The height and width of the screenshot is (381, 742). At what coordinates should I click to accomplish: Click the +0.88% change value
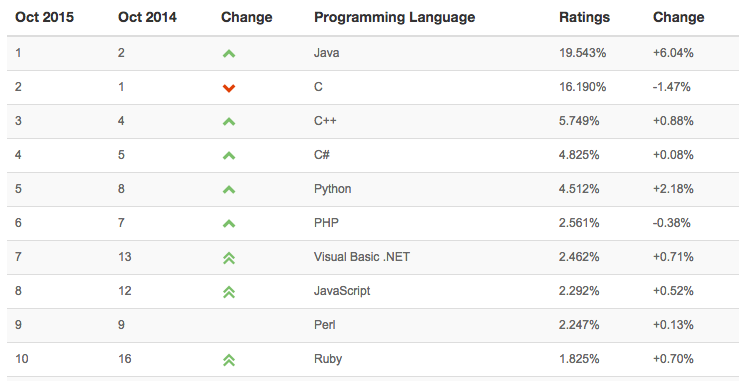[673, 121]
